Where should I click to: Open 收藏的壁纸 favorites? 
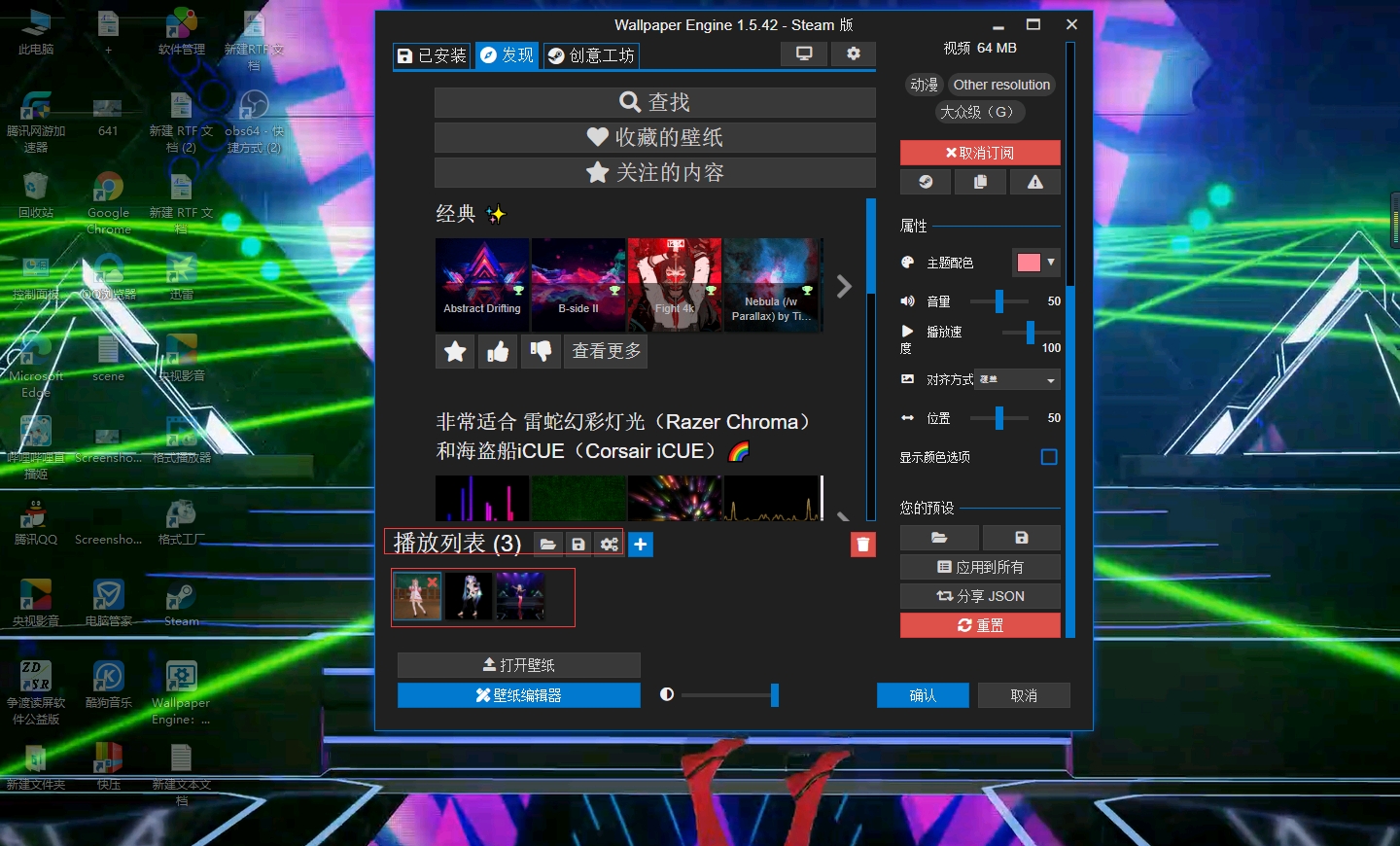click(x=654, y=137)
